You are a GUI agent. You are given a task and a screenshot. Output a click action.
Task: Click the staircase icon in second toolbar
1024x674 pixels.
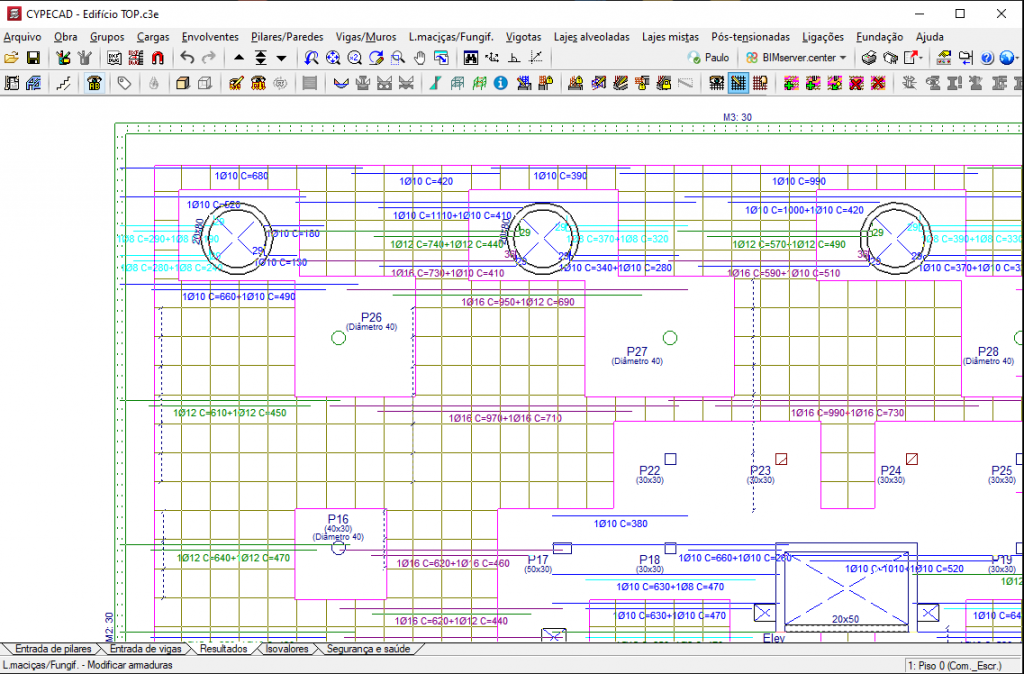(x=63, y=83)
